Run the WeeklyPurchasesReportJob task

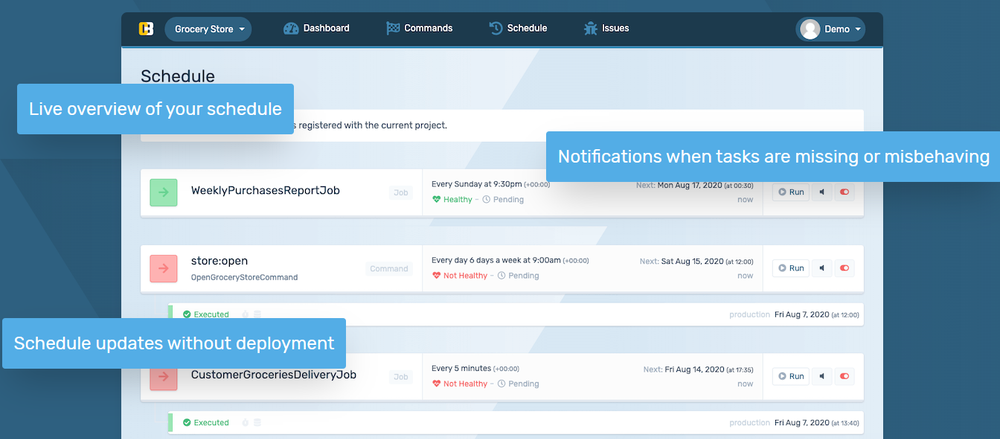pos(790,192)
